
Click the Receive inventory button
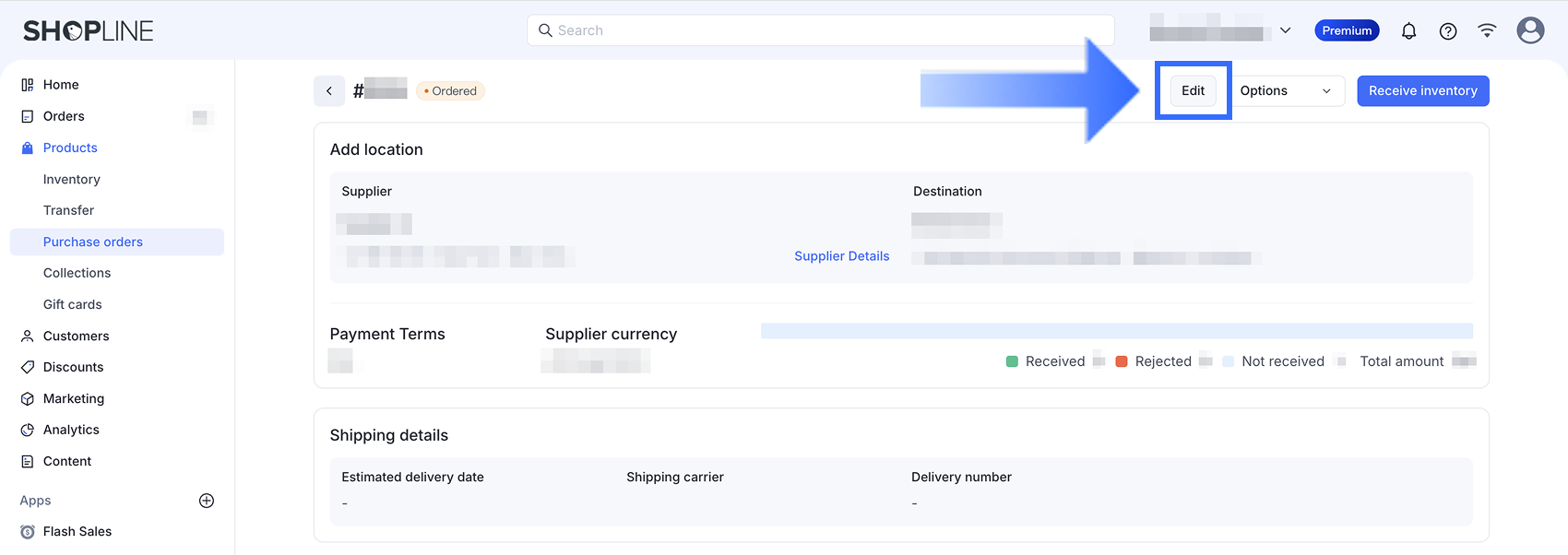(1423, 90)
